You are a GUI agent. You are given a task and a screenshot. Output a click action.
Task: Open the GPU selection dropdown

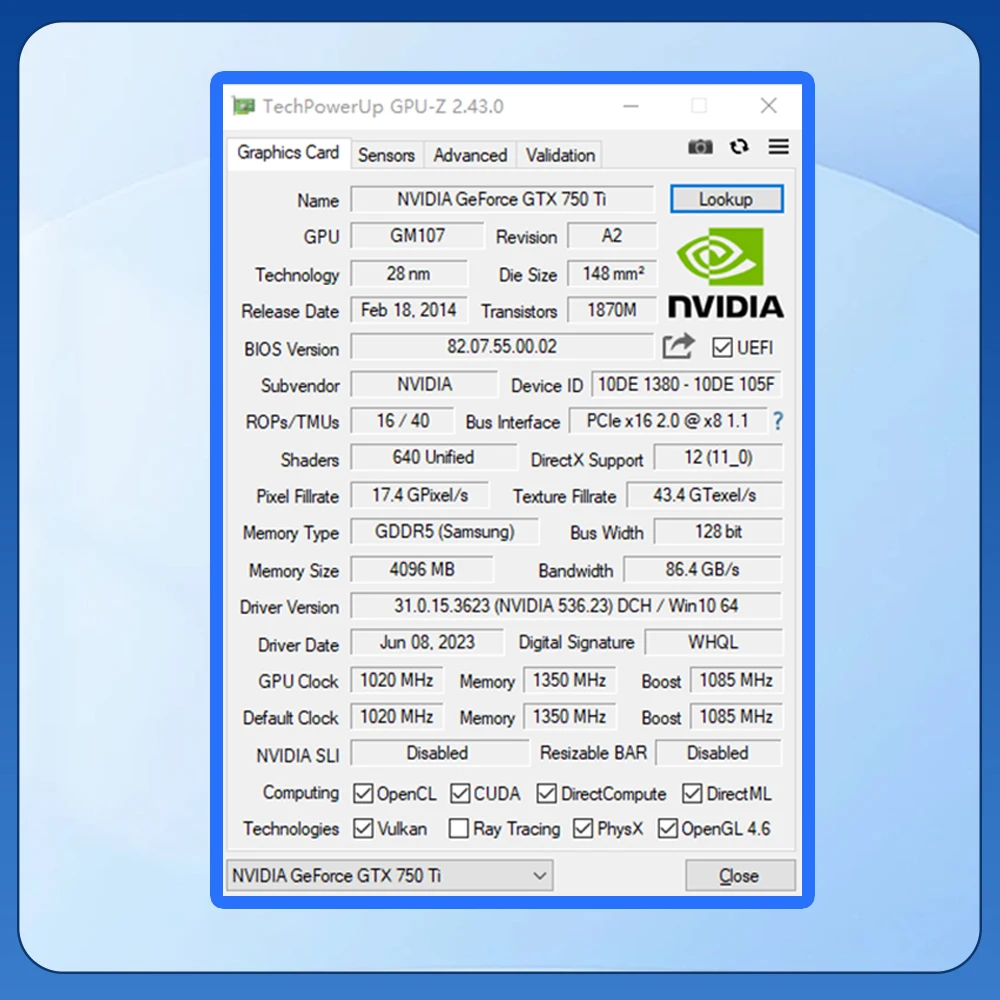[390, 876]
